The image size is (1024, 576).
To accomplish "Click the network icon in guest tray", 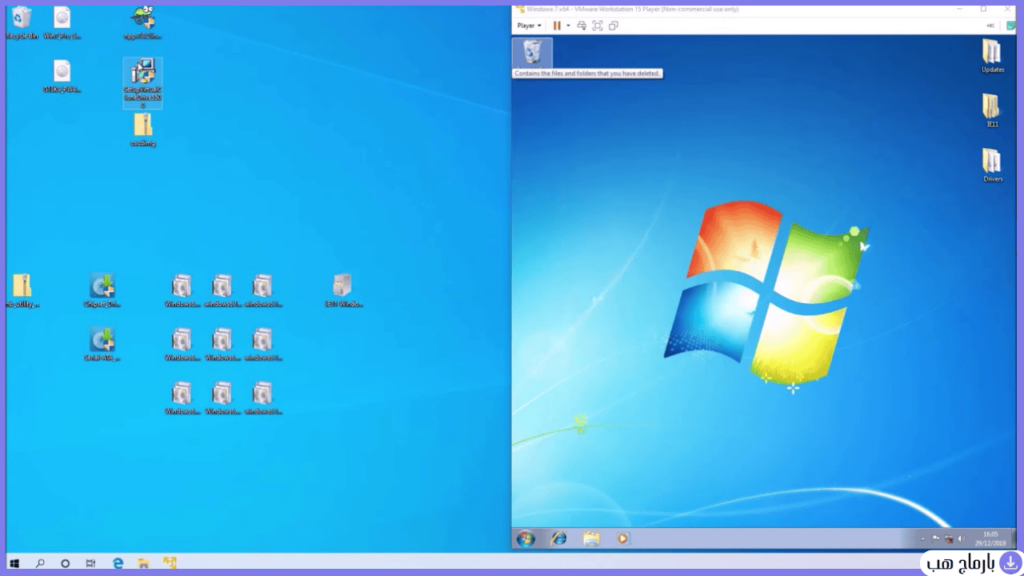I will pos(948,539).
